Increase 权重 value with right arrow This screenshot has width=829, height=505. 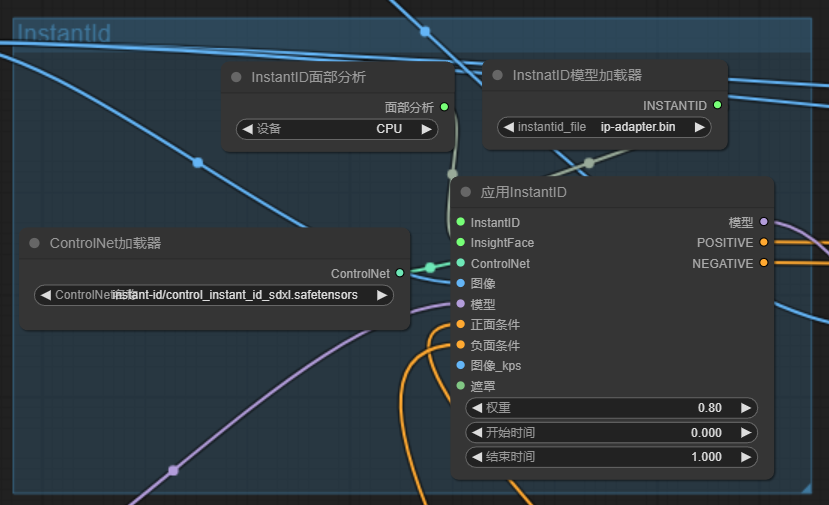(x=745, y=408)
